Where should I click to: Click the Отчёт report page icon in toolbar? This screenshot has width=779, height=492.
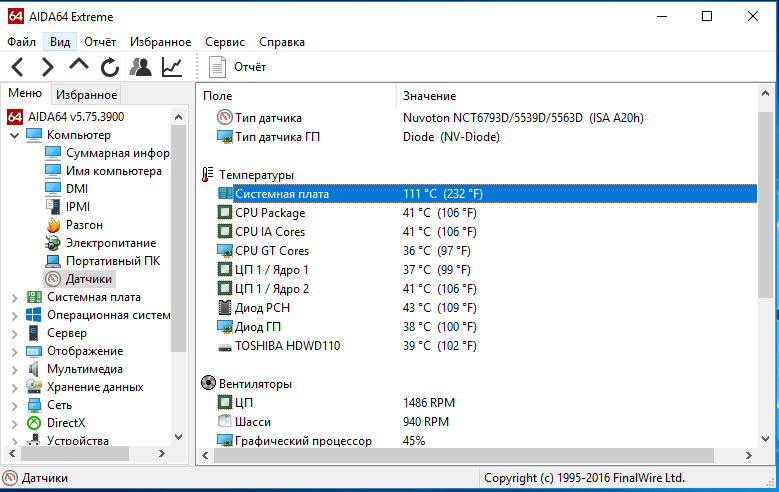[x=217, y=67]
